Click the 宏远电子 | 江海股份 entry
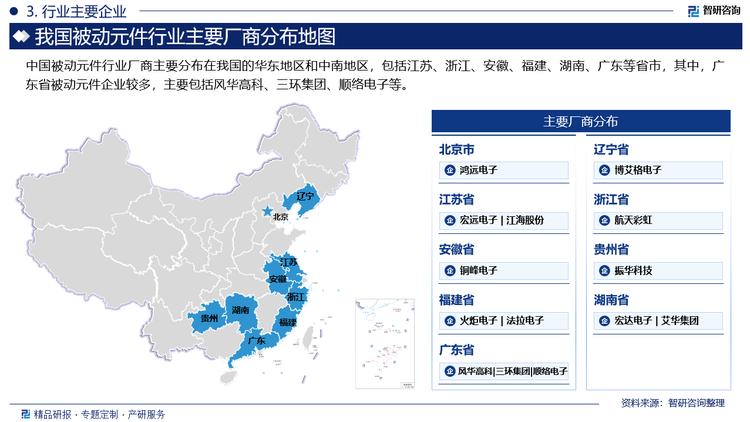750x422 pixels. click(504, 221)
